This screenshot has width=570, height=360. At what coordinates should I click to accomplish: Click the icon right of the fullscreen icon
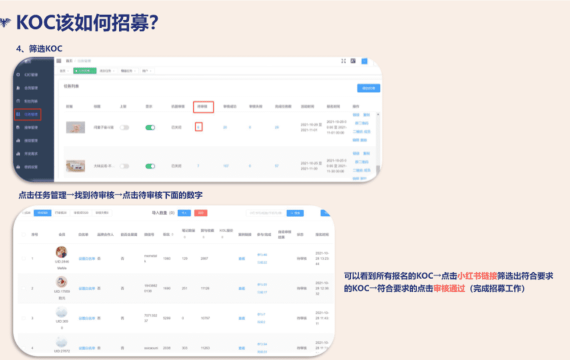coord(353,61)
